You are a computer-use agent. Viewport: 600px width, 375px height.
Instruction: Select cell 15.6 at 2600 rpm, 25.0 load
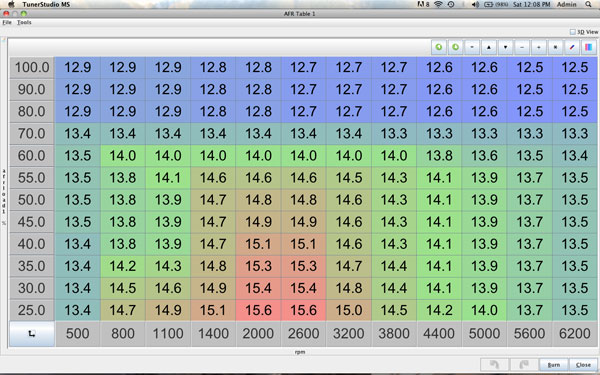point(303,310)
